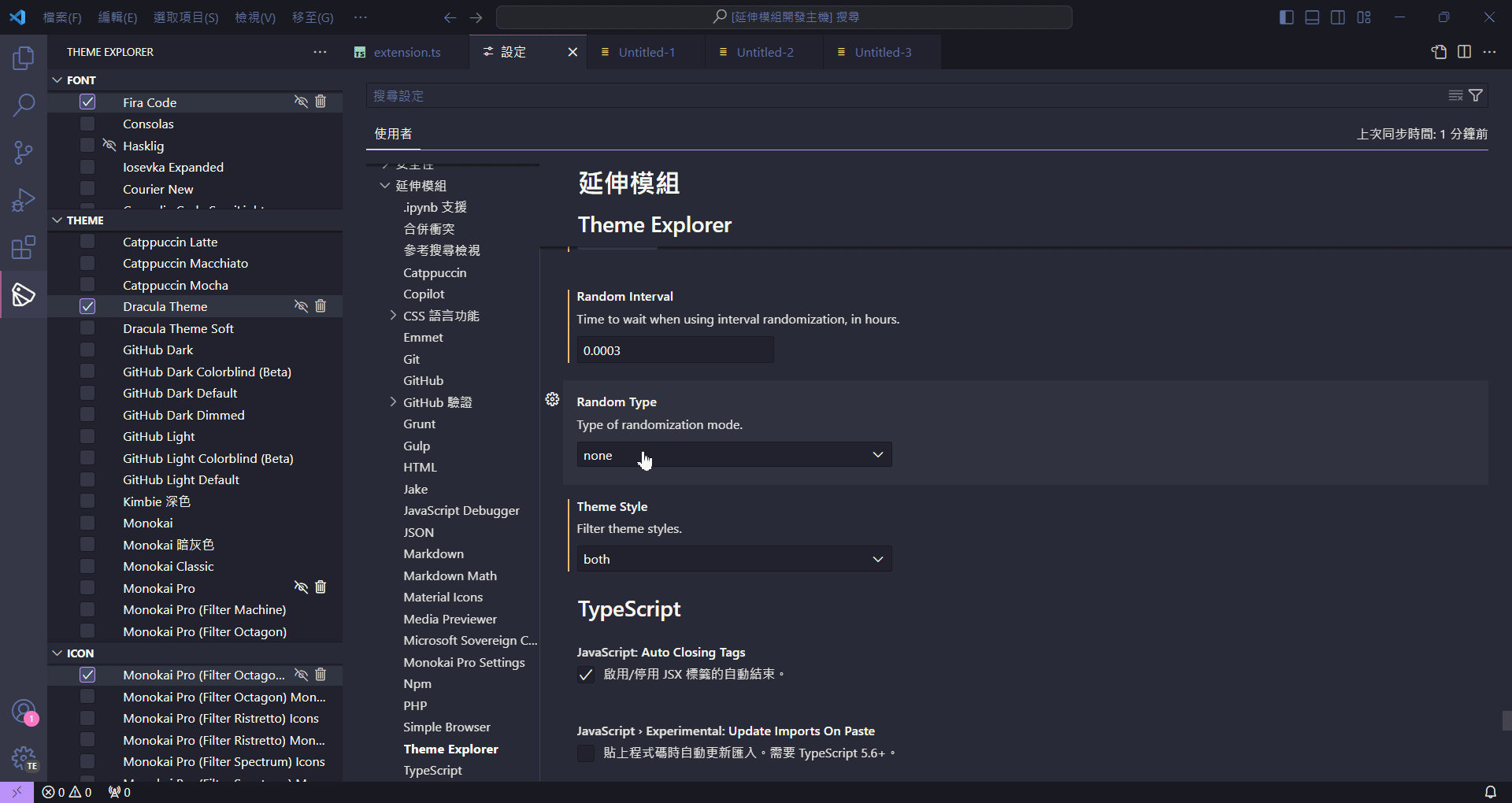
Task: Toggle bottom panel layout icon
Action: 1312,17
